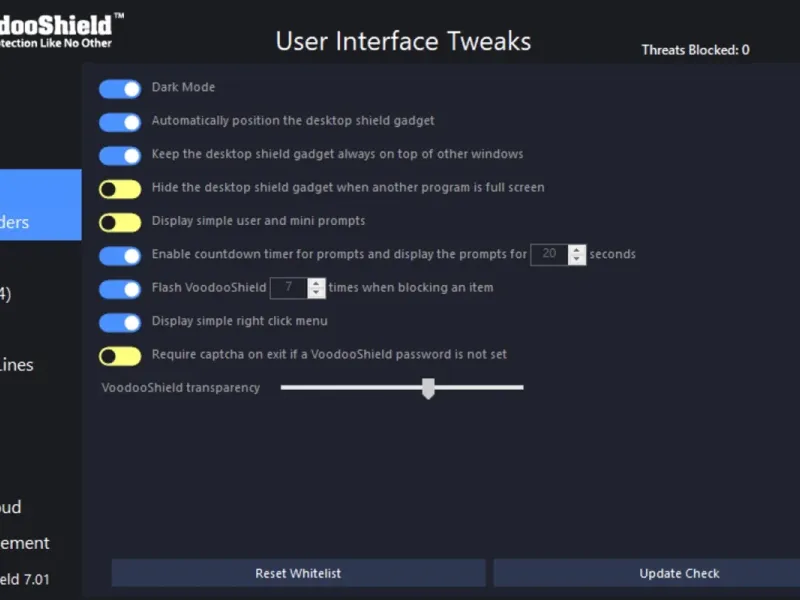This screenshot has height=600, width=800.
Task: Increase the prompt seconds with up arrow
Action: (577, 249)
